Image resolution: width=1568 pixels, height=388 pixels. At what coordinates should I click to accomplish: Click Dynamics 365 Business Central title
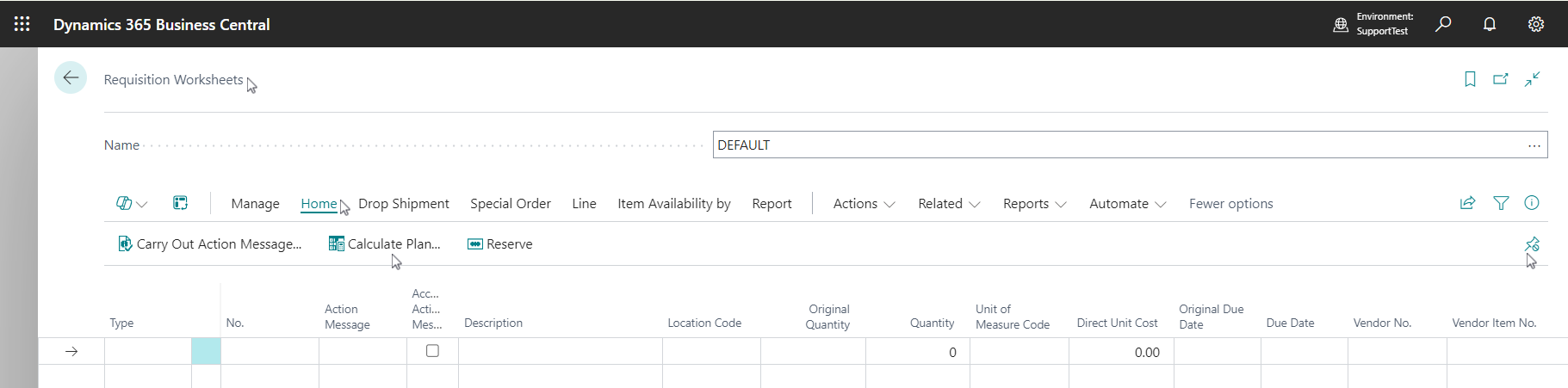tap(162, 25)
